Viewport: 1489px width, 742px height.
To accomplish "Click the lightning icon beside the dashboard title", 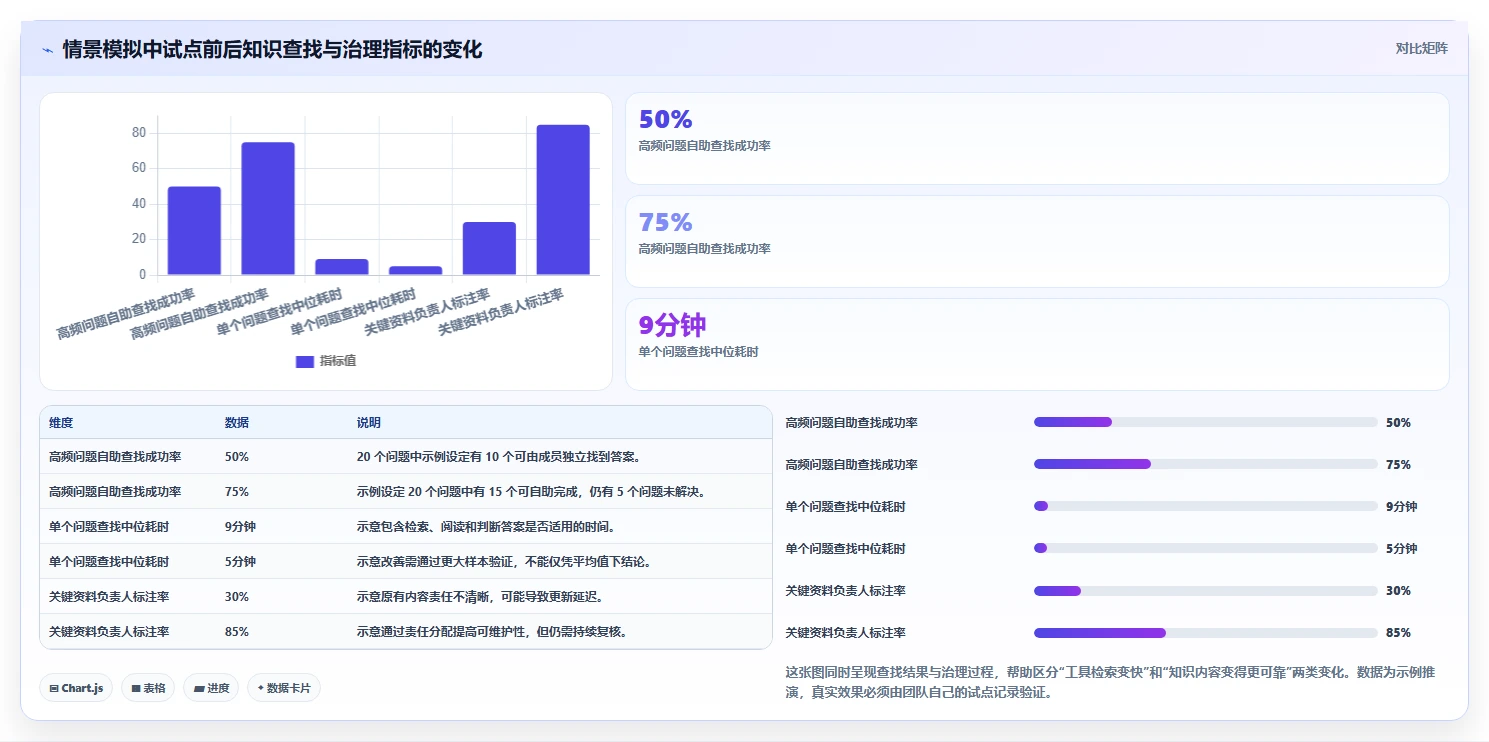I will point(47,50).
